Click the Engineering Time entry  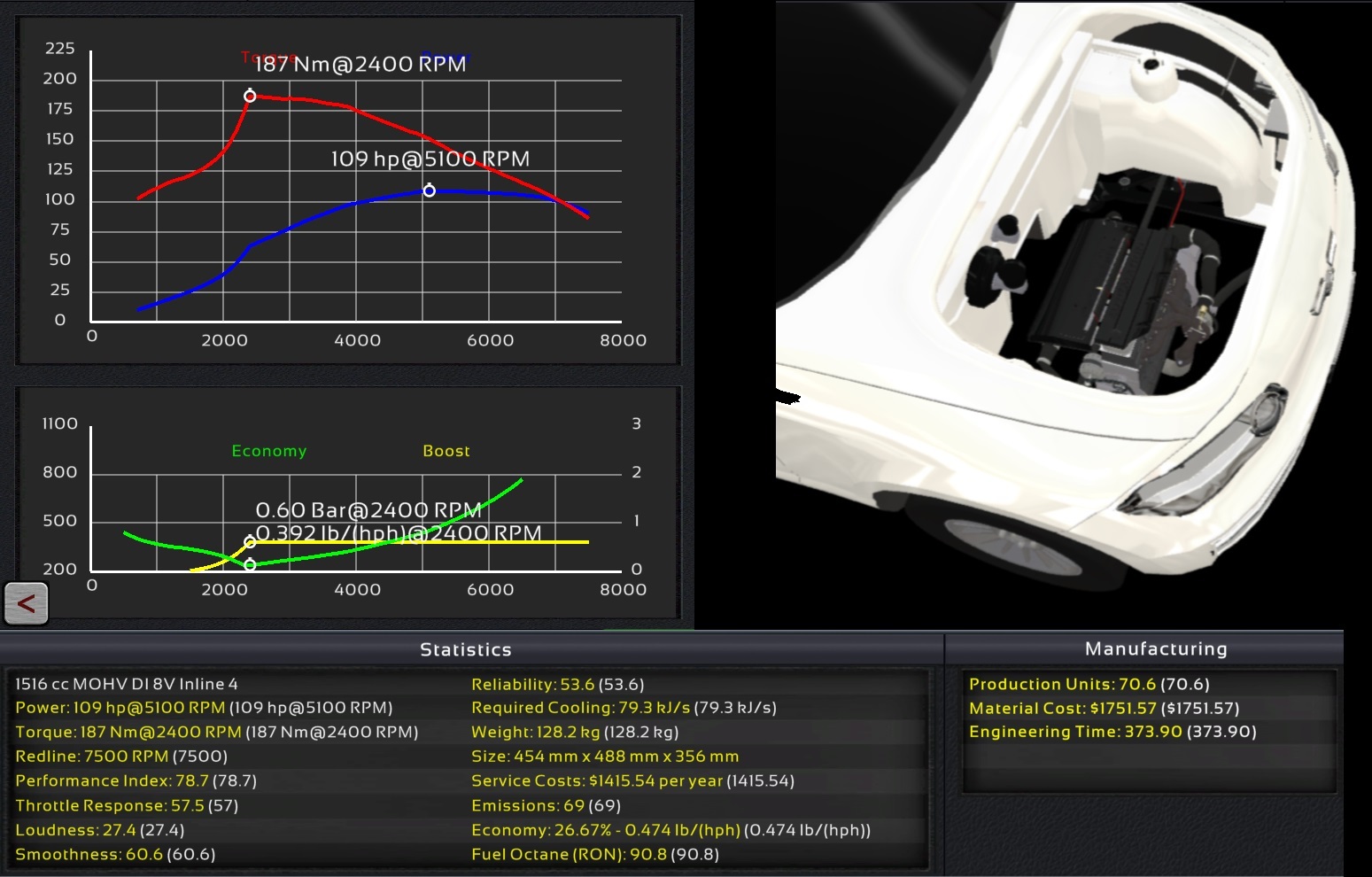coord(1112,731)
